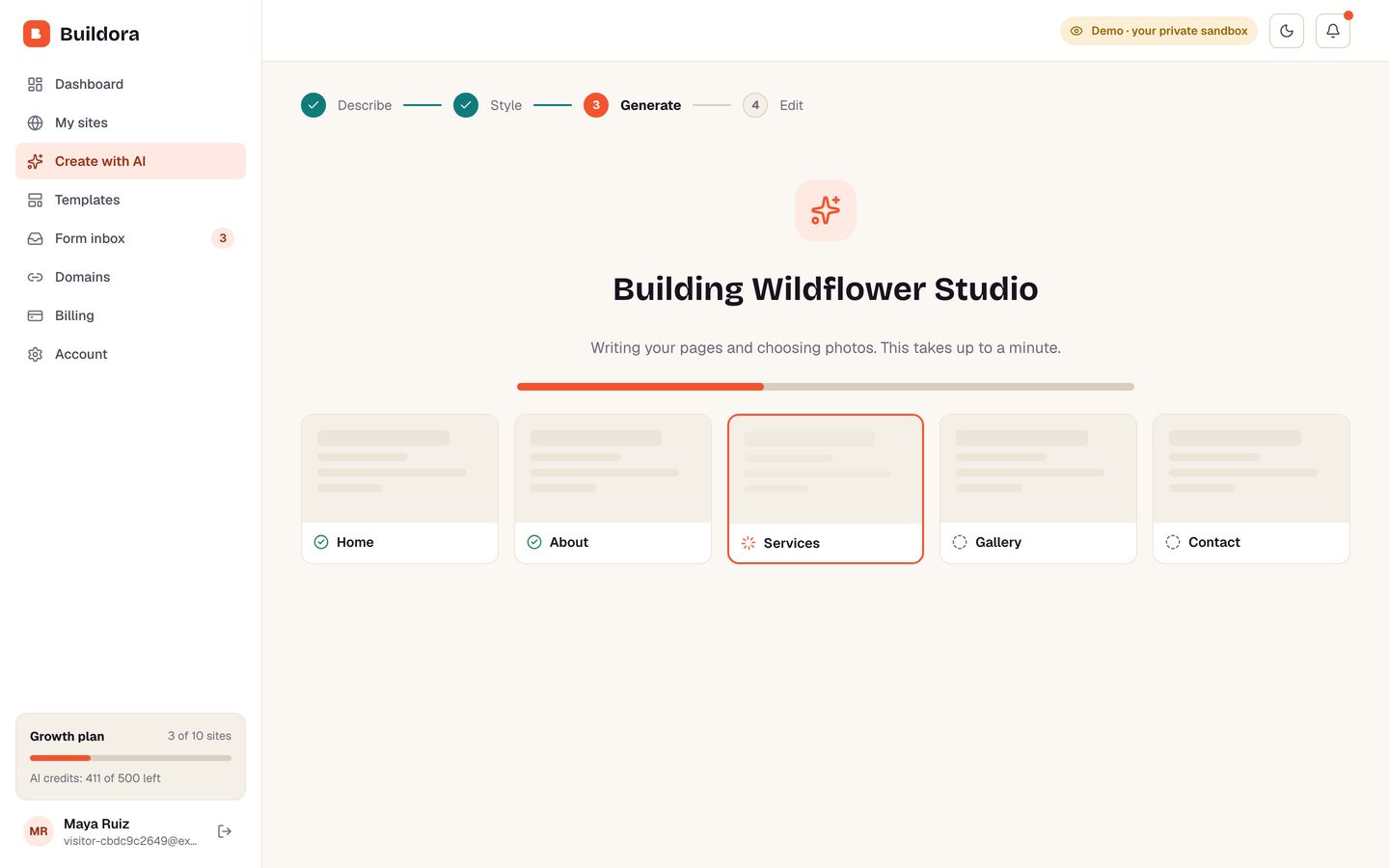
Task: Return to the Style step
Action: [488, 105]
